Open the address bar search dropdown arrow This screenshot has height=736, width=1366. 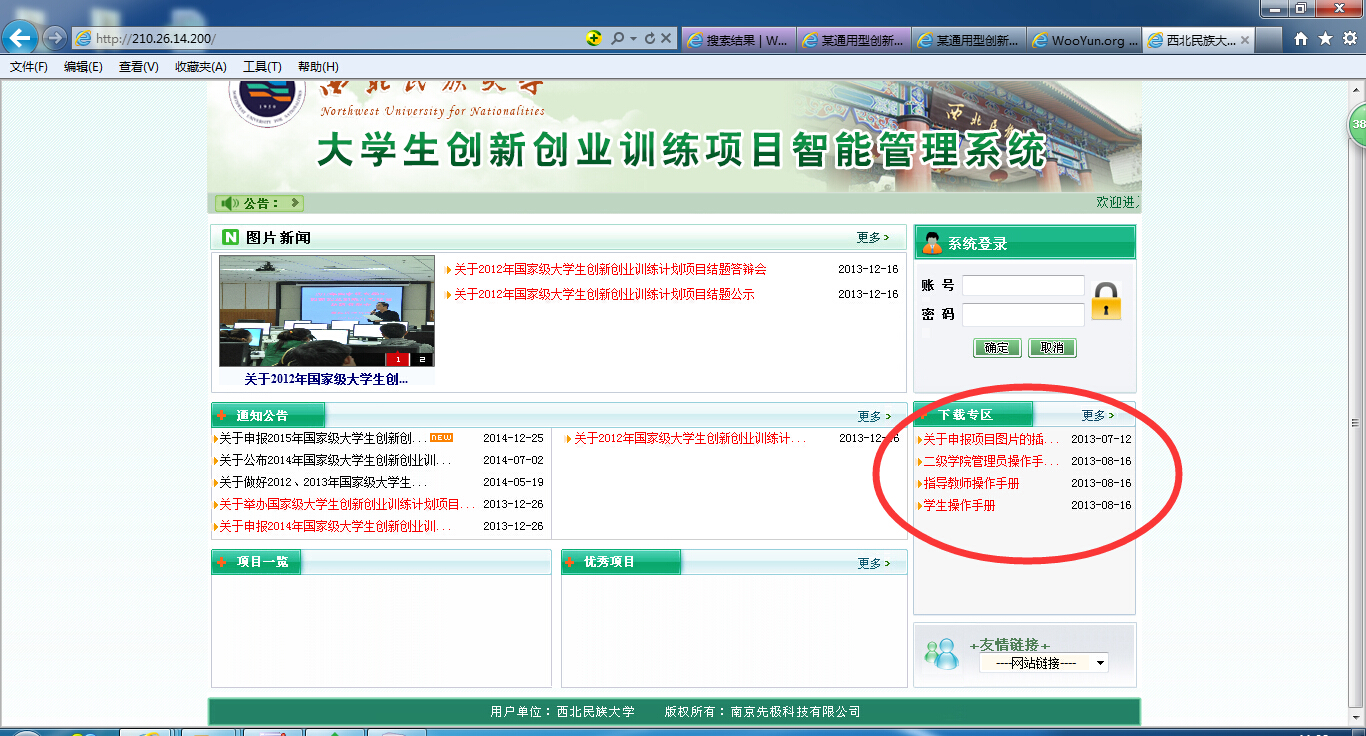tap(633, 39)
